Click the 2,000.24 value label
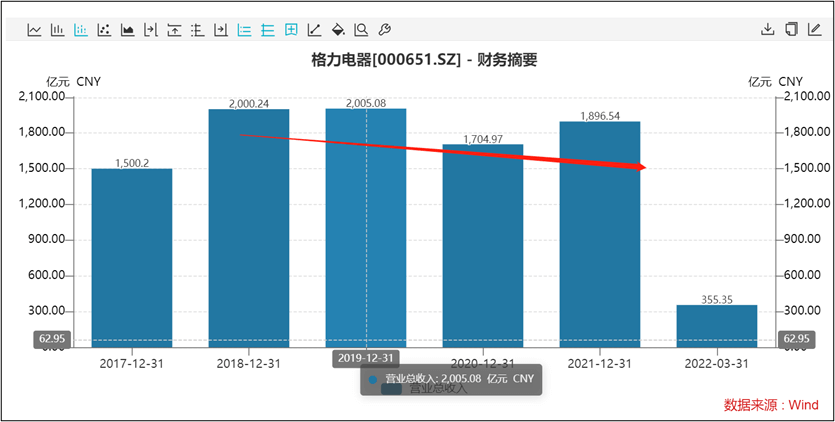 249,104
